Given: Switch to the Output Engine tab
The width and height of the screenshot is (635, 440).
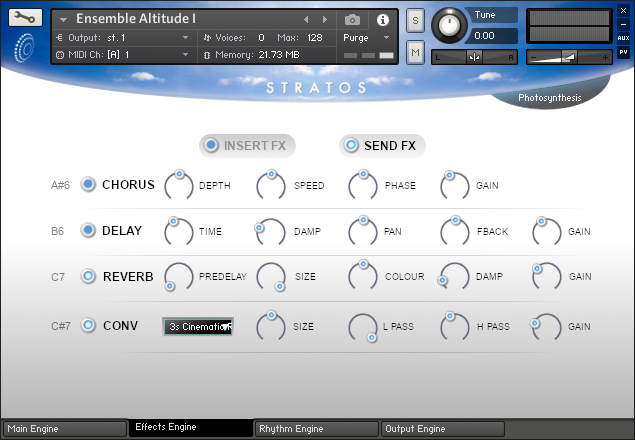Looking at the screenshot, I should (443, 429).
